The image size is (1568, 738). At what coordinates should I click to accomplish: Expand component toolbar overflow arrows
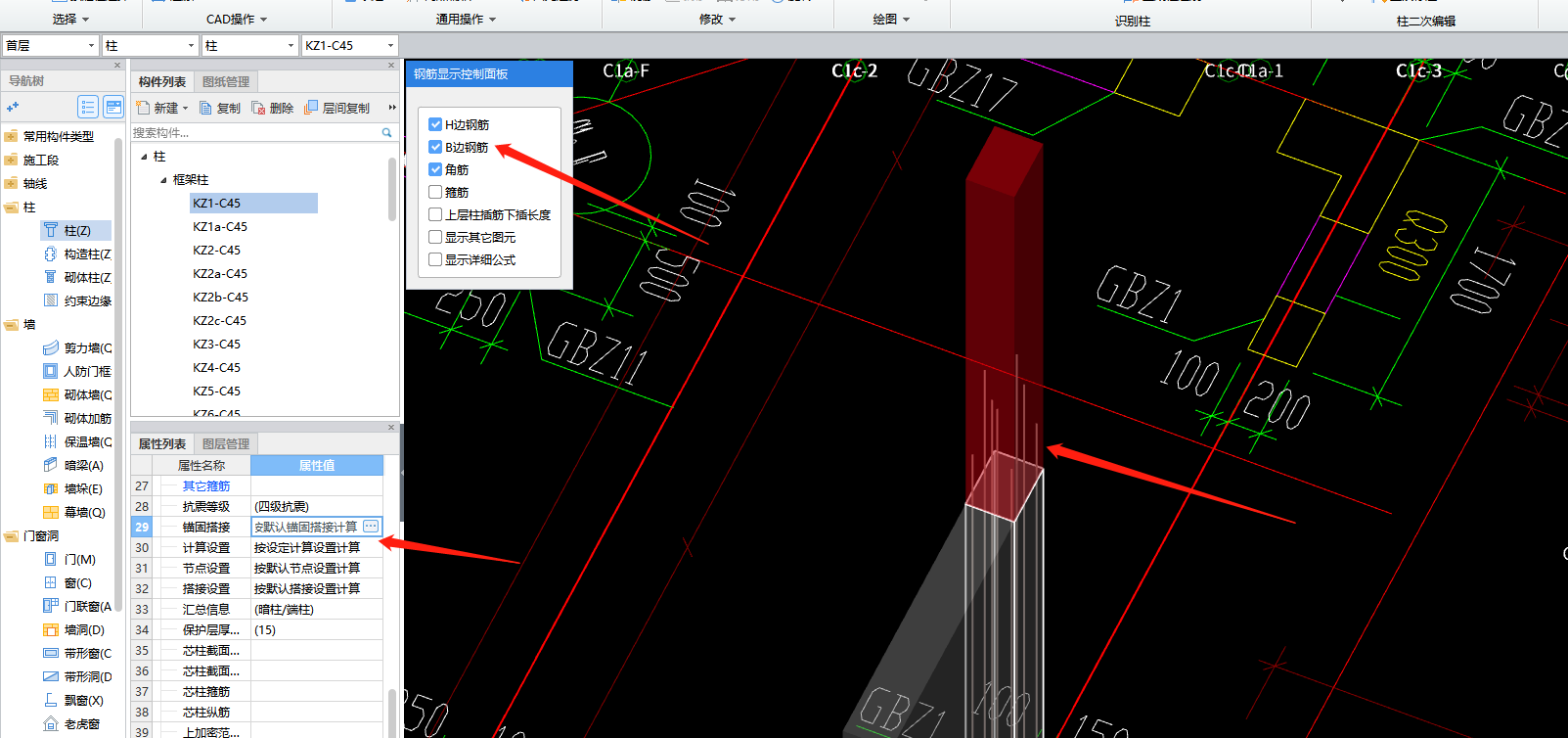pyautogui.click(x=392, y=108)
